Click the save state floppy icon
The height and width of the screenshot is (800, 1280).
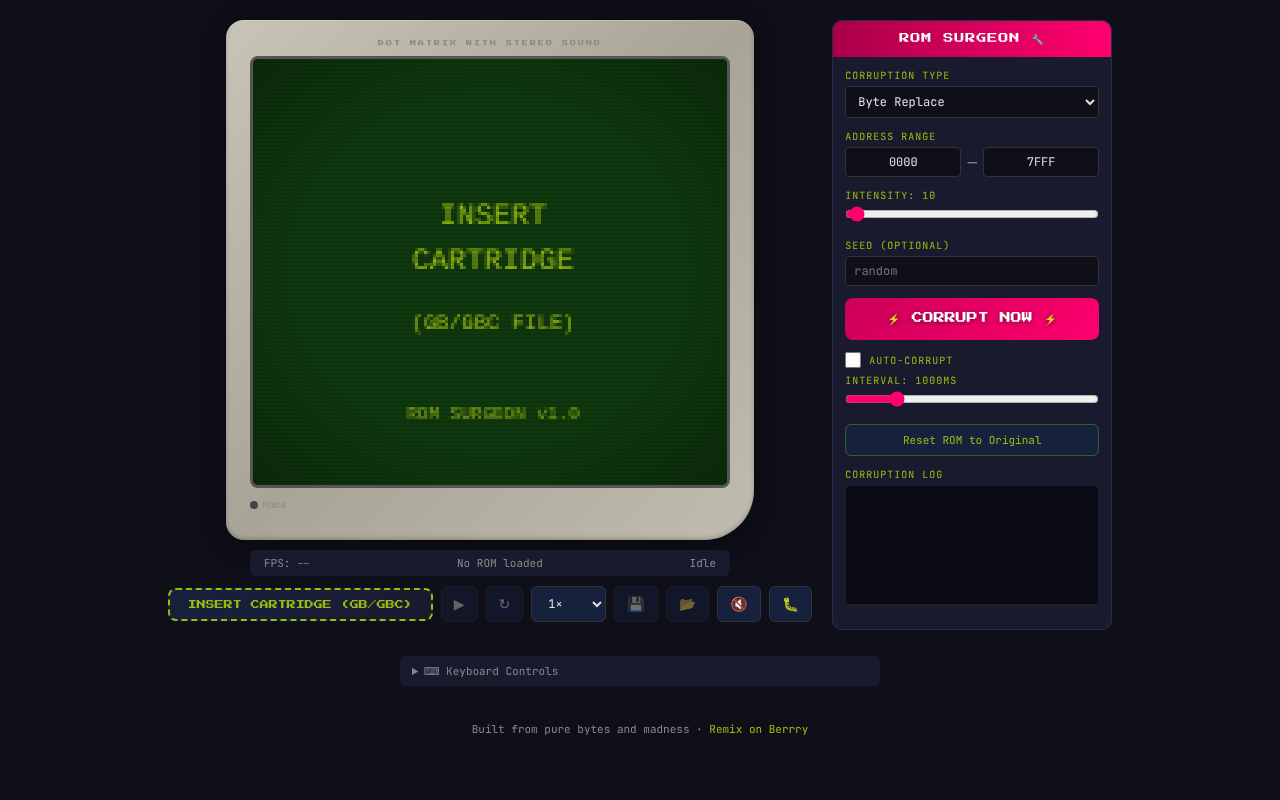coord(636,604)
